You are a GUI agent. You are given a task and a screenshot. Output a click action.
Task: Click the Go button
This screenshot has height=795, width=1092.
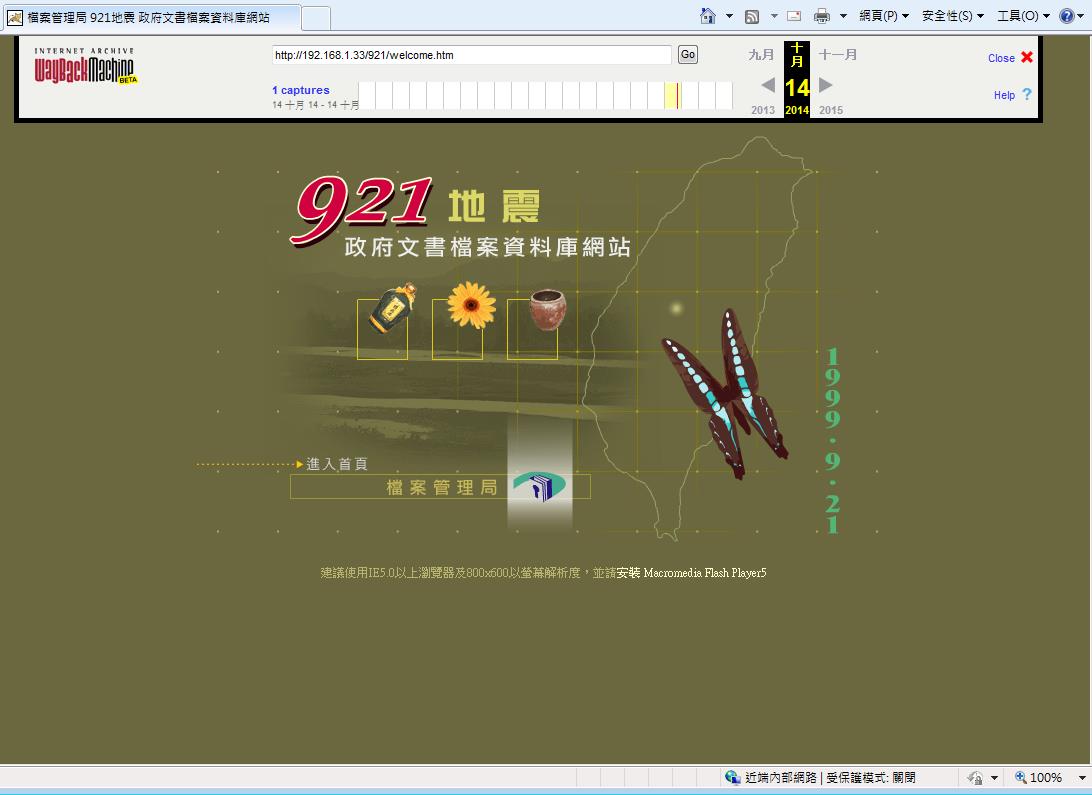[x=687, y=54]
